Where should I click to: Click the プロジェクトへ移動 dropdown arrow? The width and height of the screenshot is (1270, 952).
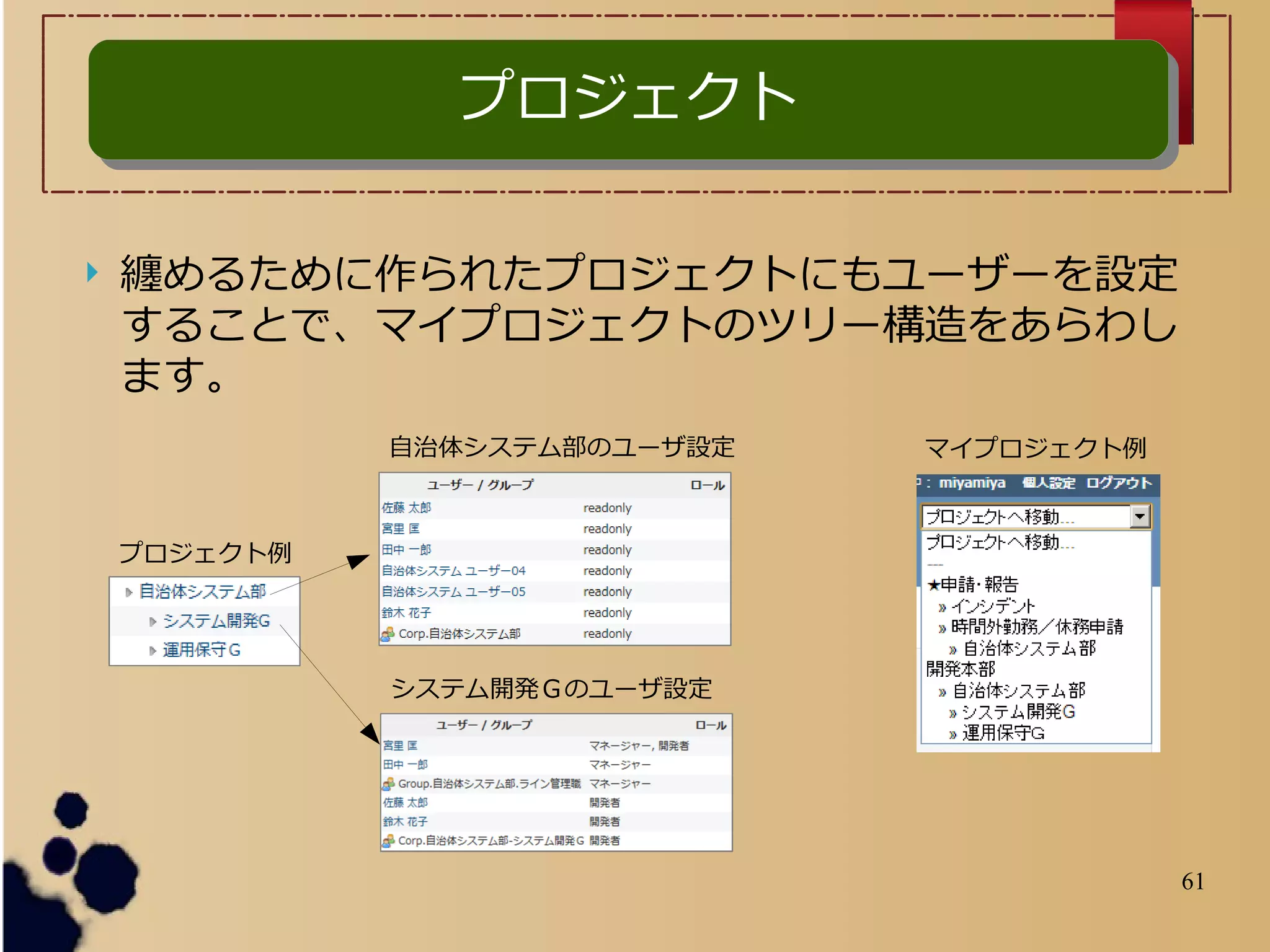(1140, 516)
